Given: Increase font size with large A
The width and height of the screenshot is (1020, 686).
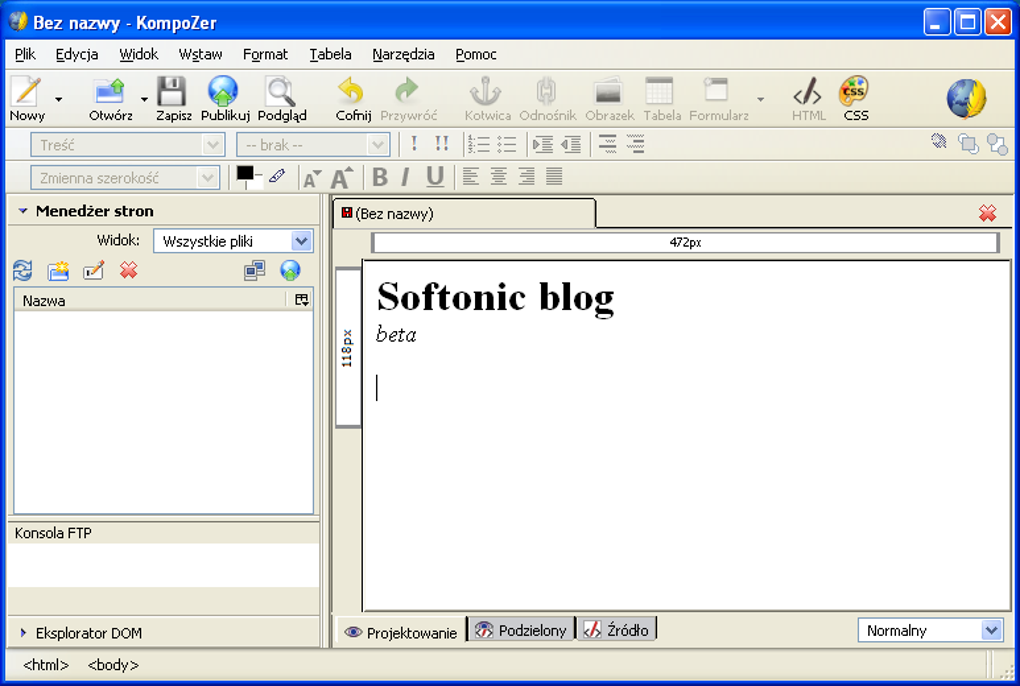Looking at the screenshot, I should [342, 177].
